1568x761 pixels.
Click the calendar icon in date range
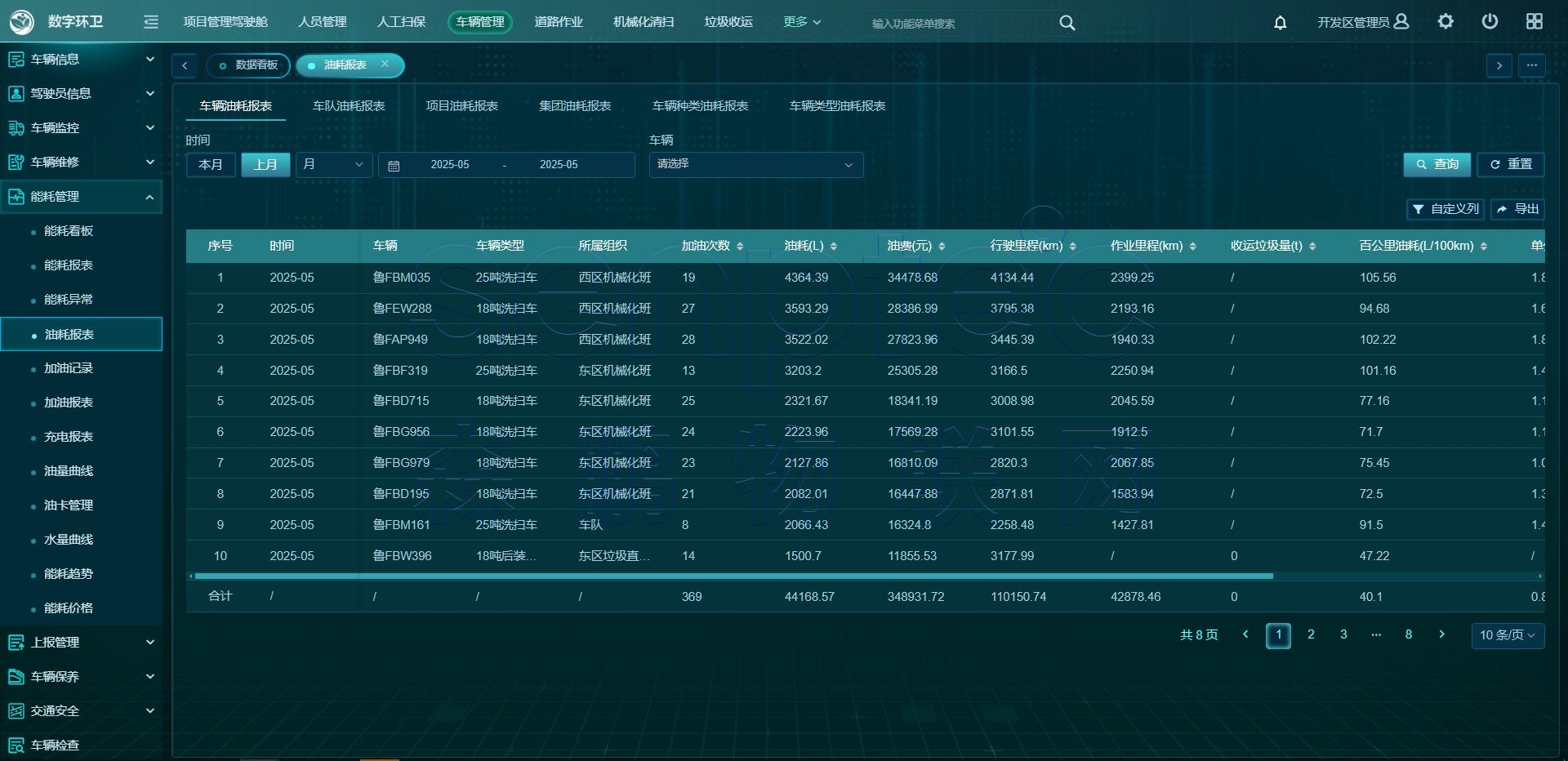click(x=394, y=165)
